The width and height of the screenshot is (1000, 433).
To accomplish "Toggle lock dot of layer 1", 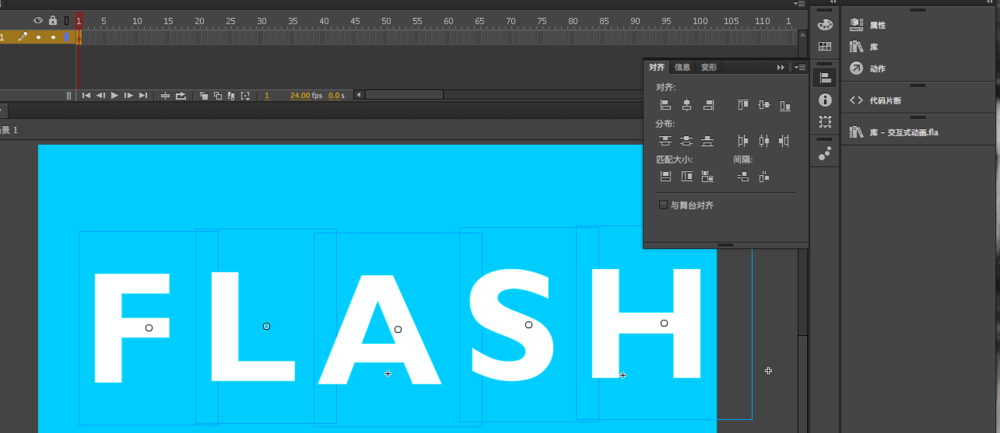I will [x=53, y=38].
